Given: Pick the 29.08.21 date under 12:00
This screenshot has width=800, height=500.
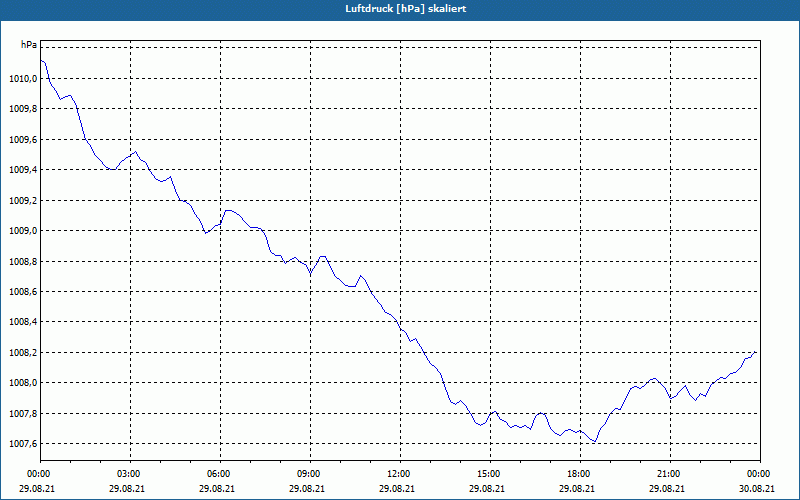Looking at the screenshot, I should [397, 488].
